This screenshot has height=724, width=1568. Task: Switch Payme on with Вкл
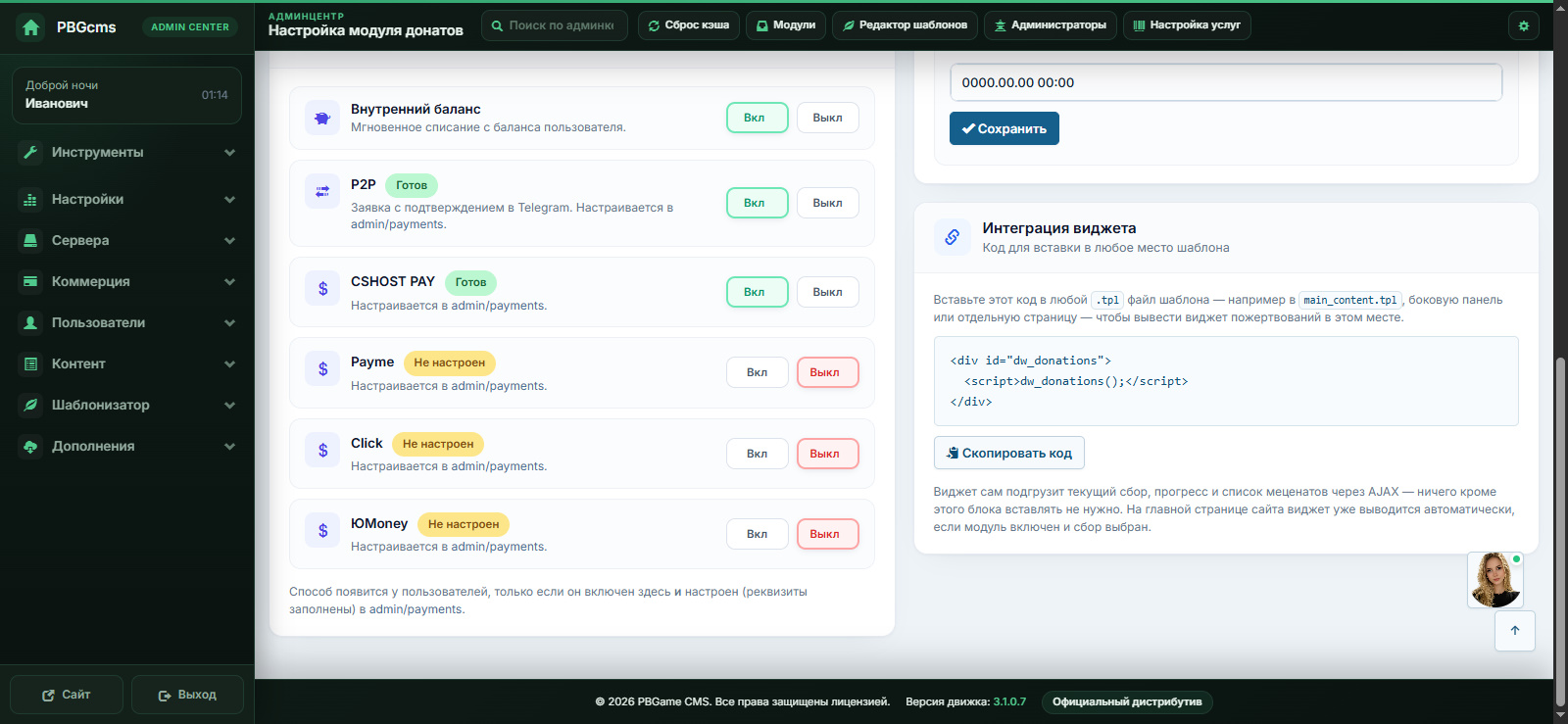pyautogui.click(x=757, y=372)
